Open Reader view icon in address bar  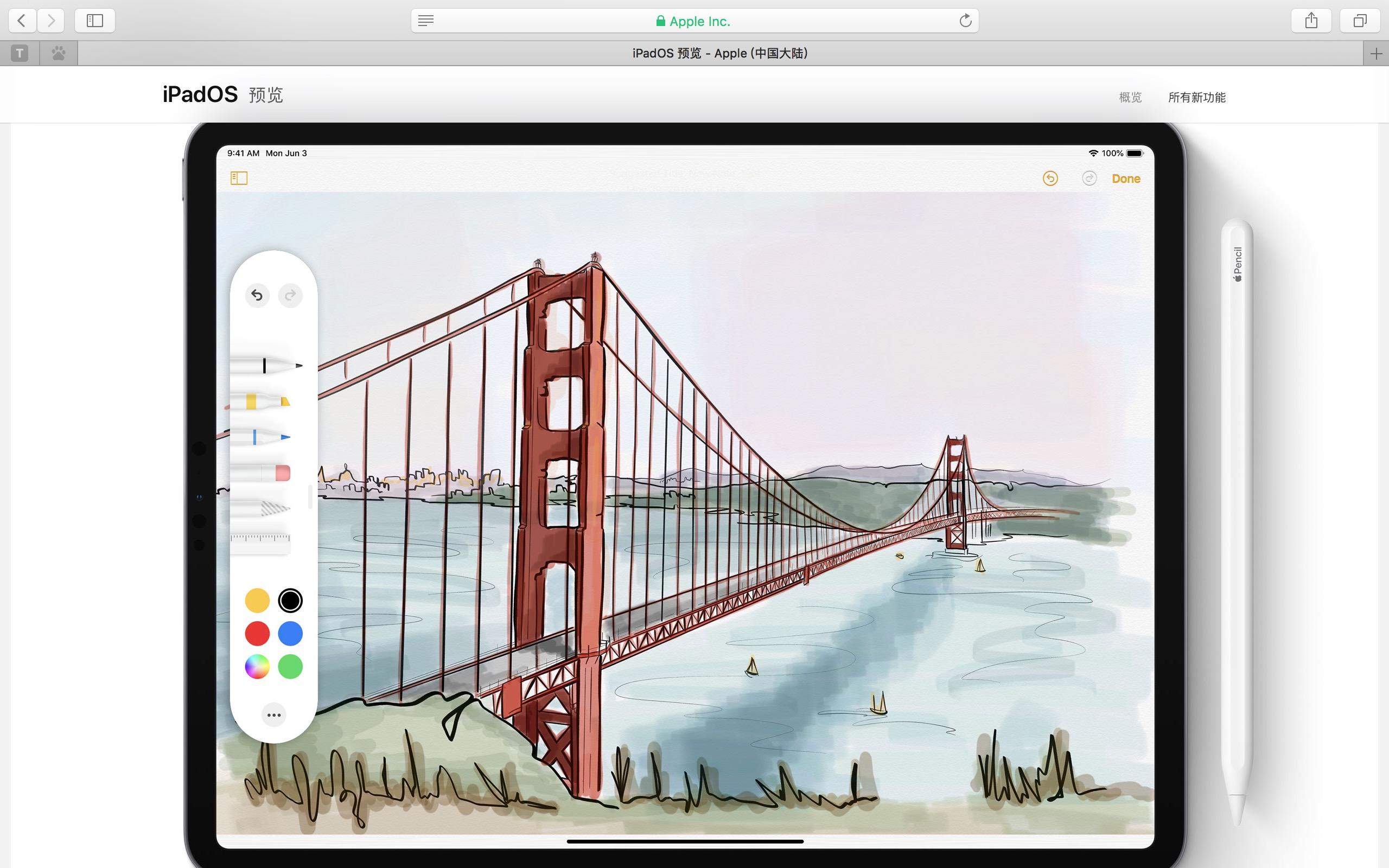(426, 21)
